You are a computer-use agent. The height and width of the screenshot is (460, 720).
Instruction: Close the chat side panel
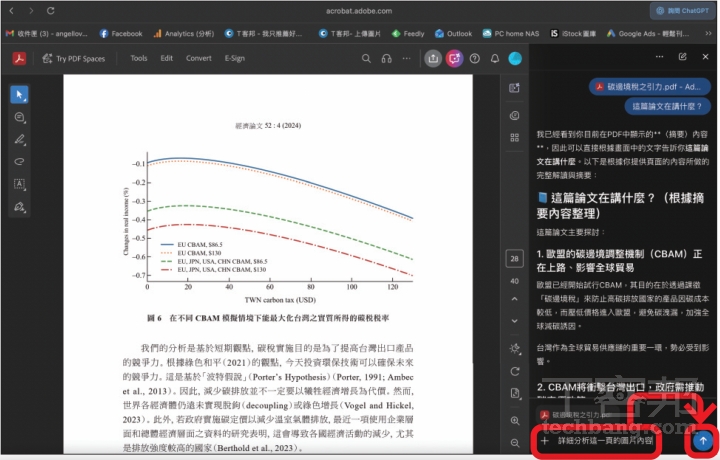tap(705, 56)
